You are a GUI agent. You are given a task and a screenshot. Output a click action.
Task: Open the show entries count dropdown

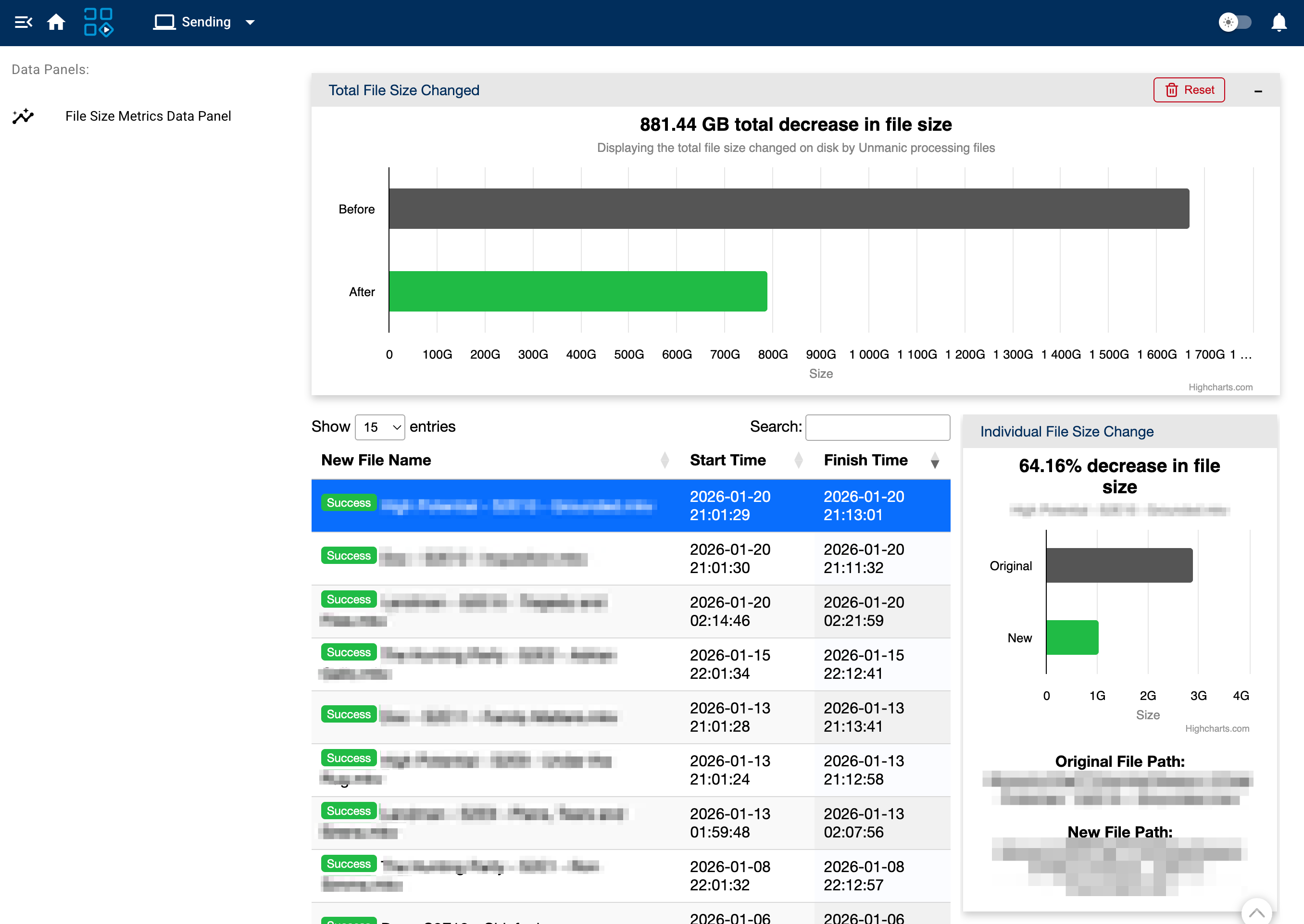379,427
